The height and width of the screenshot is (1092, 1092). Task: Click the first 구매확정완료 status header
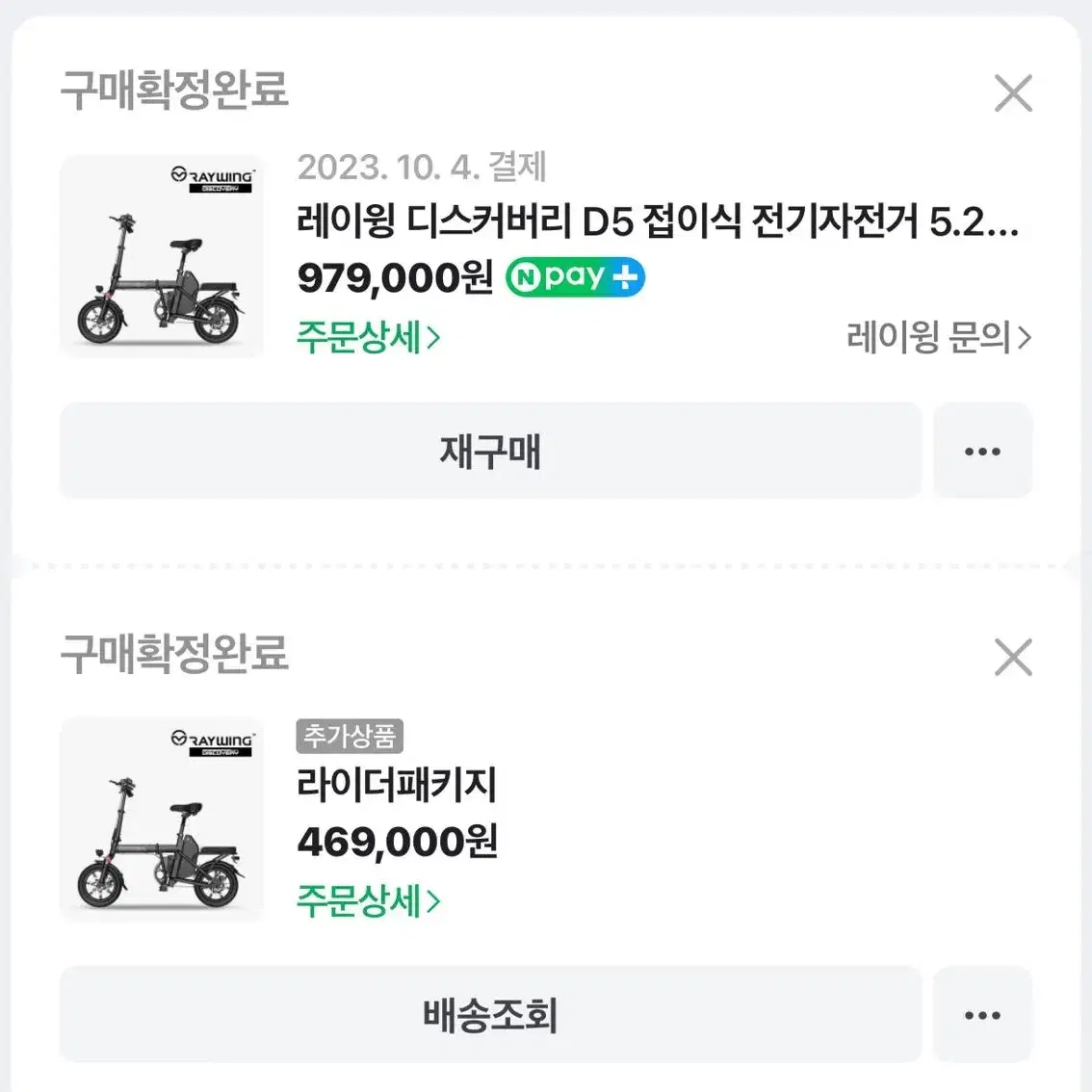tap(174, 90)
